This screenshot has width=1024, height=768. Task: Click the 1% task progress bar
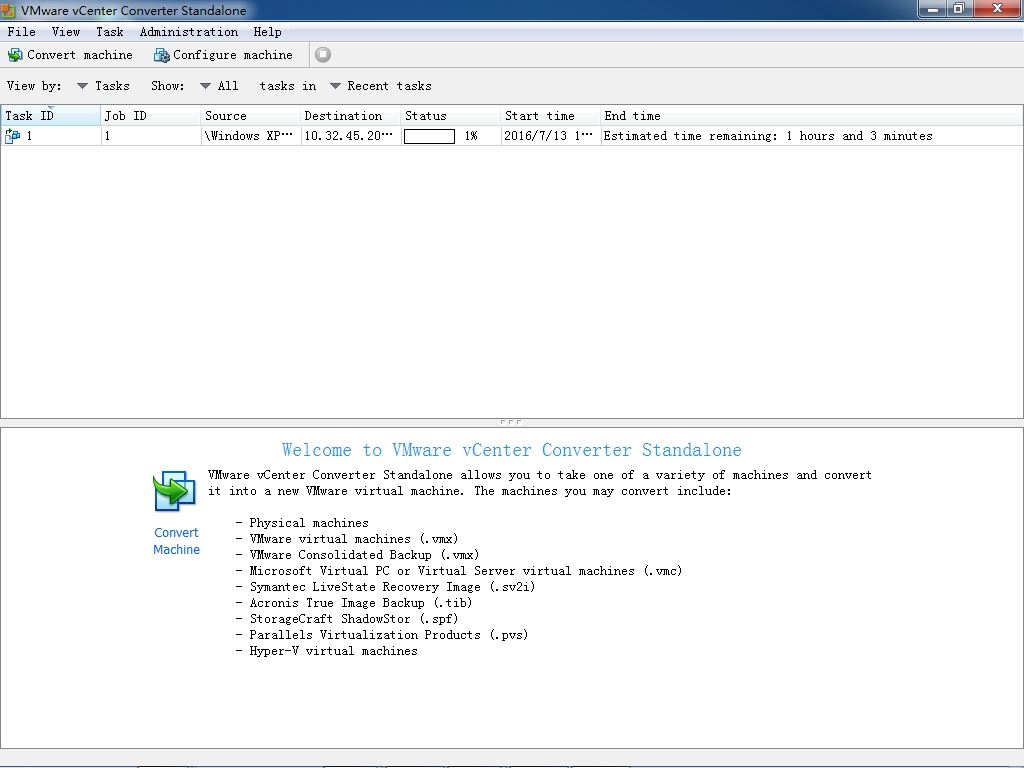[x=429, y=136]
